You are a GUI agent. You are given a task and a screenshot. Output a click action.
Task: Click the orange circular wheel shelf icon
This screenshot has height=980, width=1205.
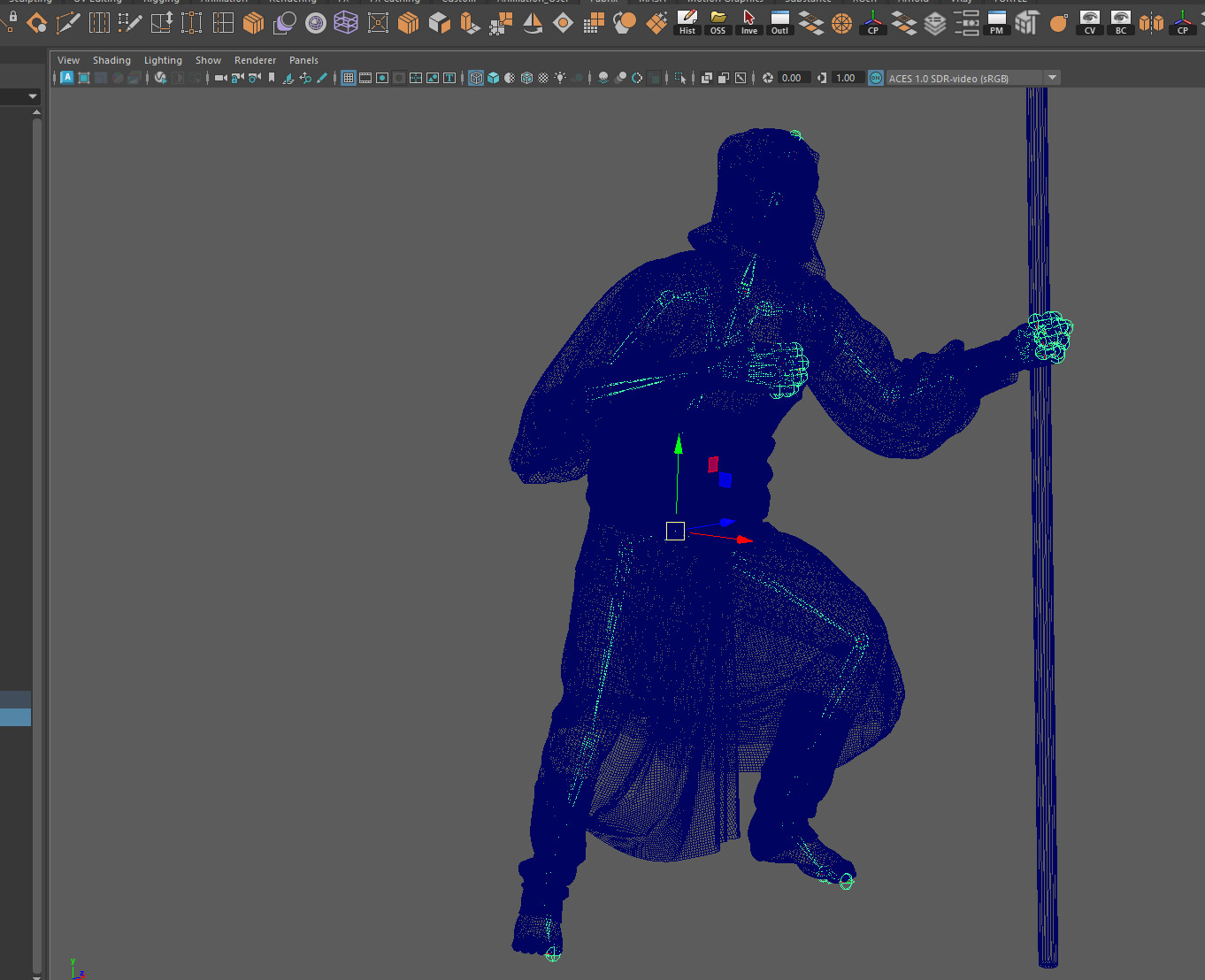tap(842, 23)
